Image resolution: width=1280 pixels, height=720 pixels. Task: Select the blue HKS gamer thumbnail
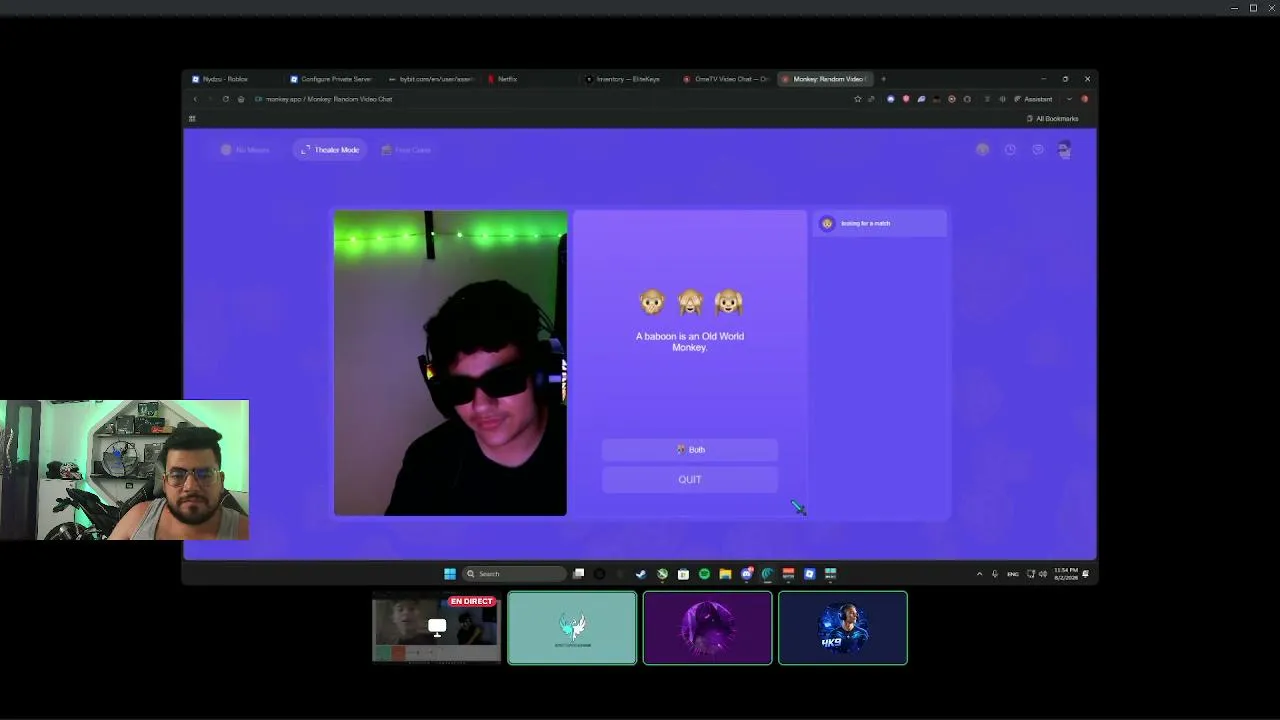click(x=843, y=628)
